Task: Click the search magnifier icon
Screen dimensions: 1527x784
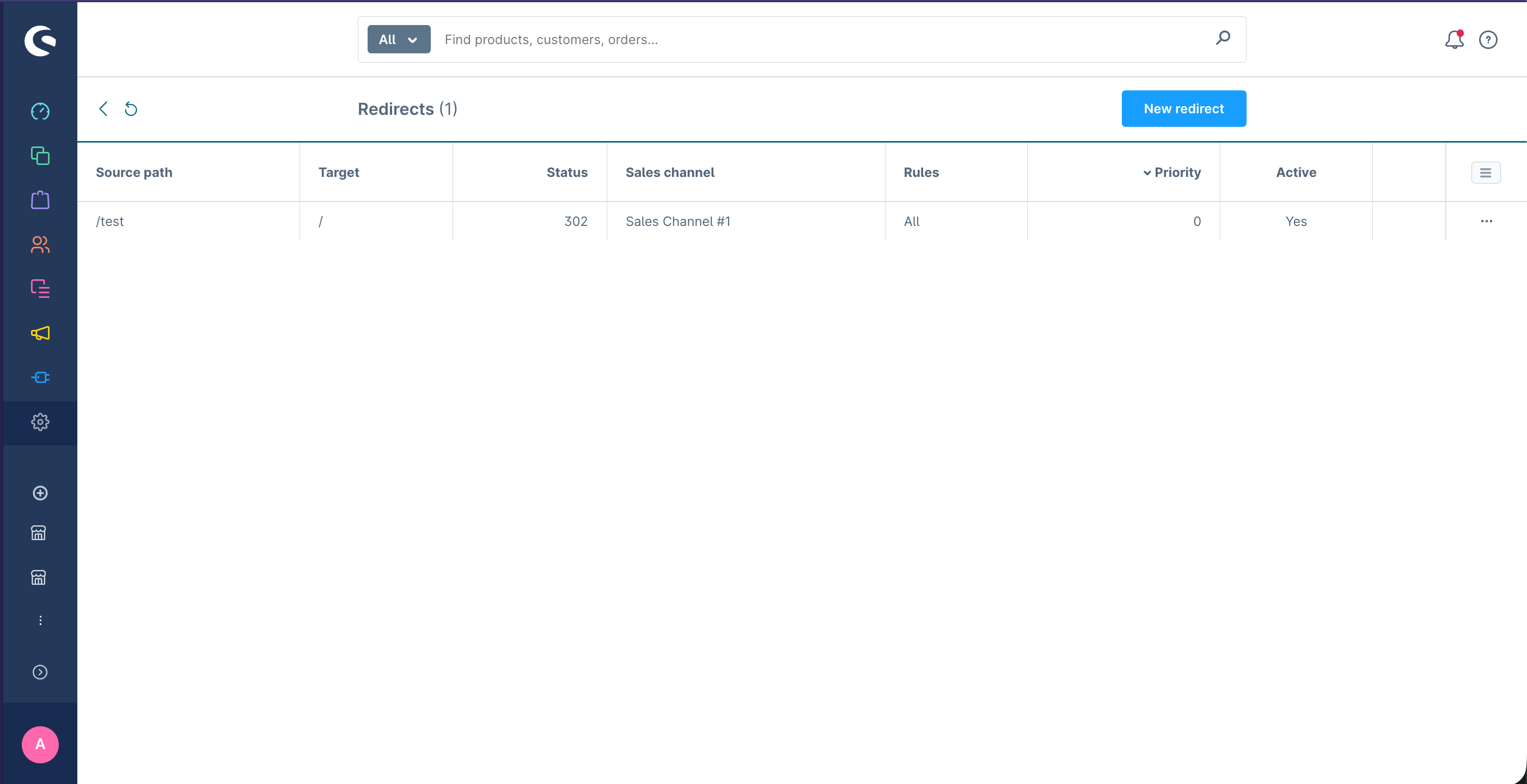Action: click(1223, 39)
